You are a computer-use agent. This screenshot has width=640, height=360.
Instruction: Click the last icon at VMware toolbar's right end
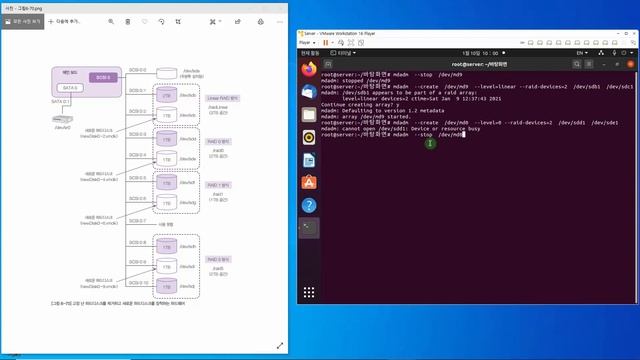coord(633,42)
